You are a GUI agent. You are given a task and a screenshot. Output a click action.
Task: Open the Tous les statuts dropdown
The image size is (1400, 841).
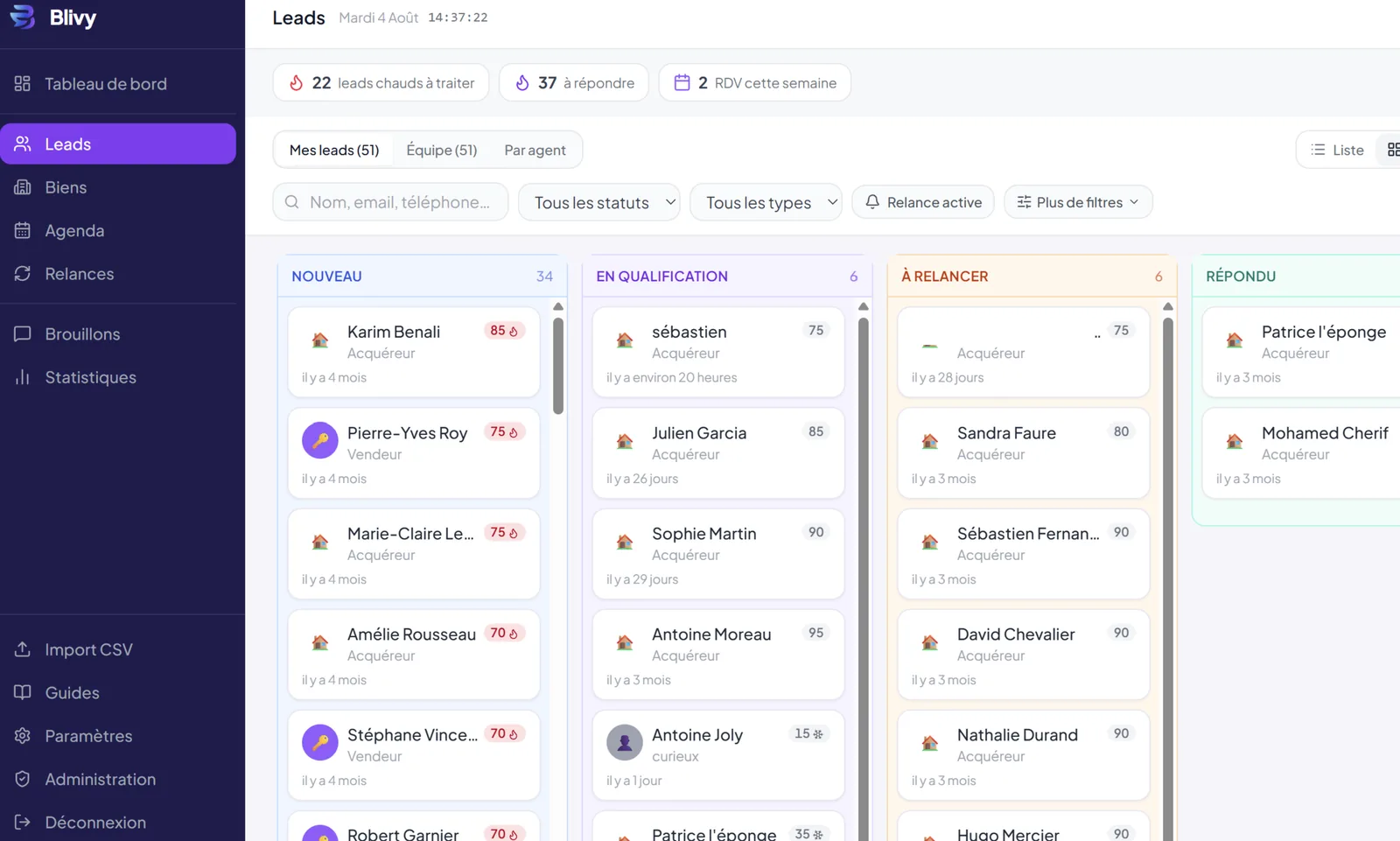pyautogui.click(x=599, y=202)
